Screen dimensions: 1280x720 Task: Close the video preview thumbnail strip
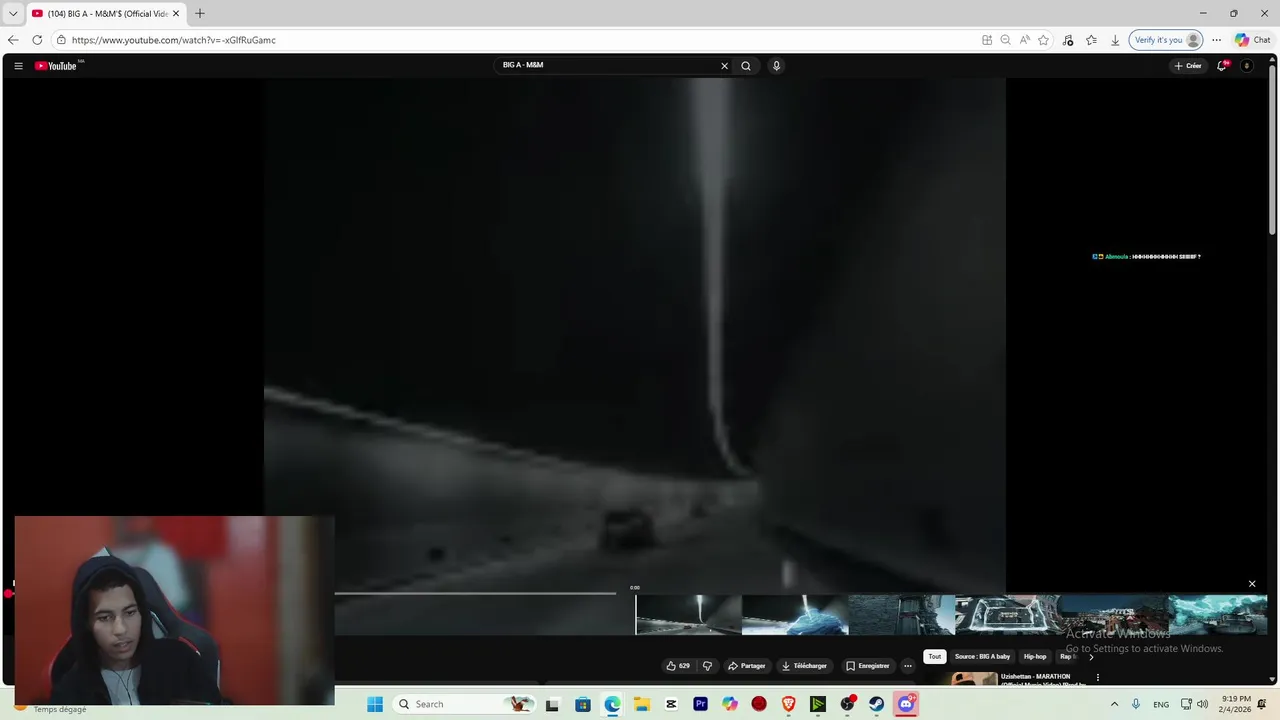1252,584
